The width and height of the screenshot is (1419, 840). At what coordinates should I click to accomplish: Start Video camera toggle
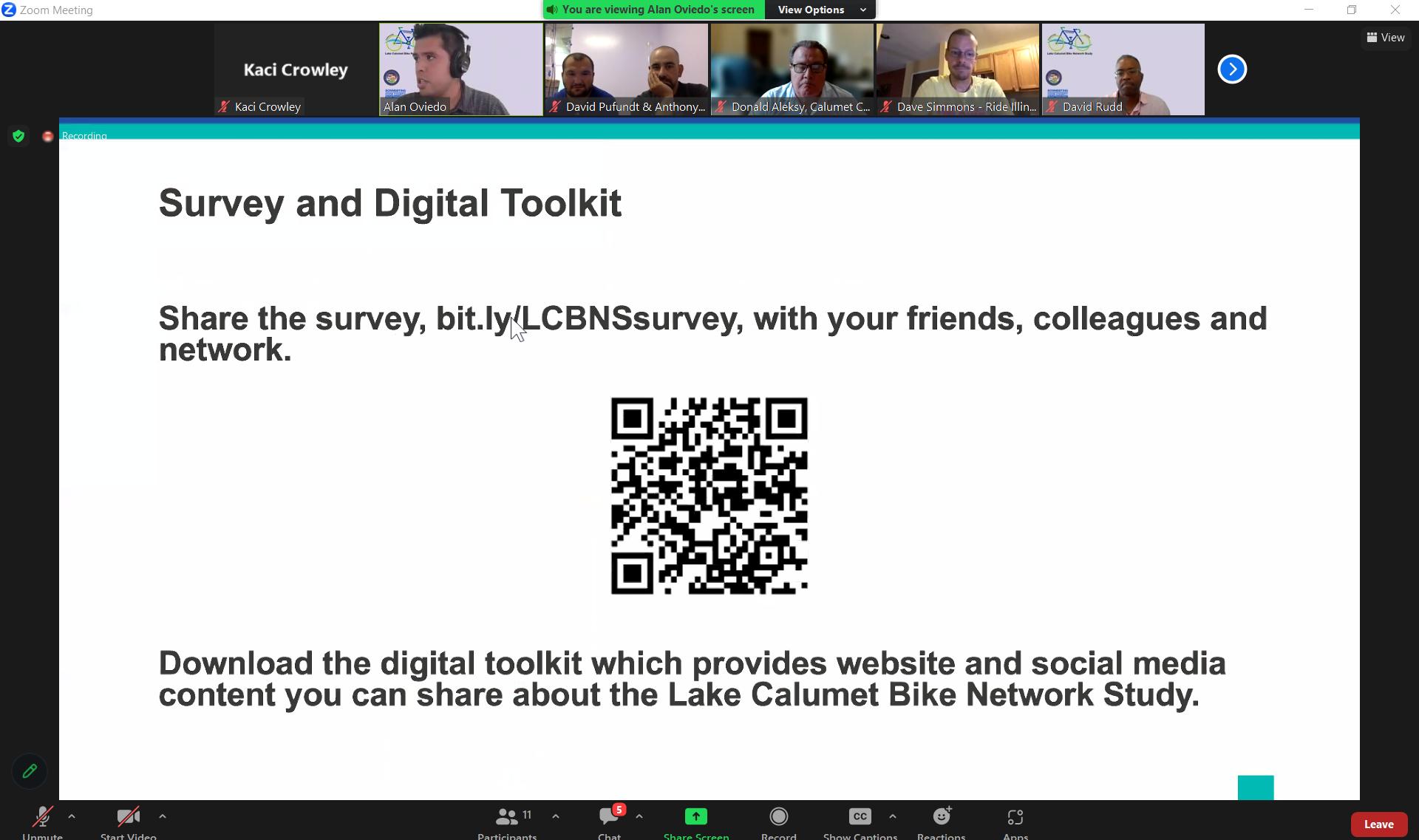click(128, 817)
